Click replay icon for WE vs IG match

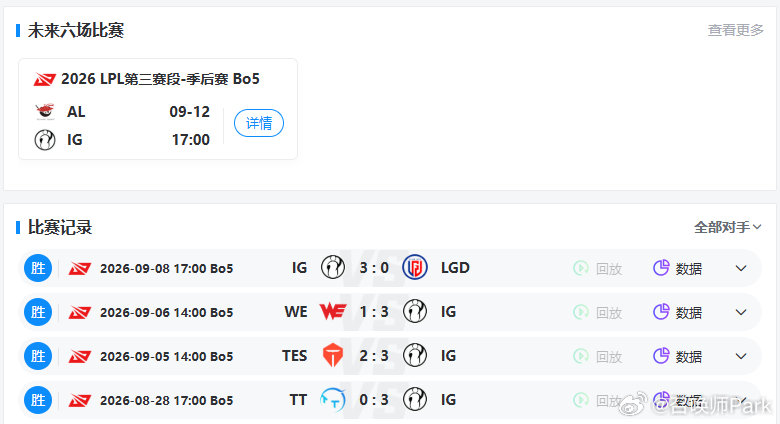(x=581, y=312)
